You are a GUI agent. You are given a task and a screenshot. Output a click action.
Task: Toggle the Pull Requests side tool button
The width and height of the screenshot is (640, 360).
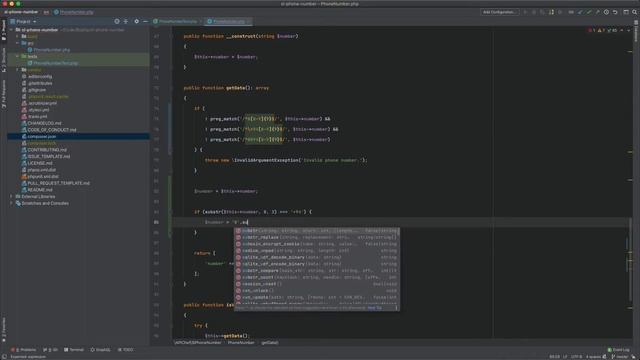tap(4, 94)
